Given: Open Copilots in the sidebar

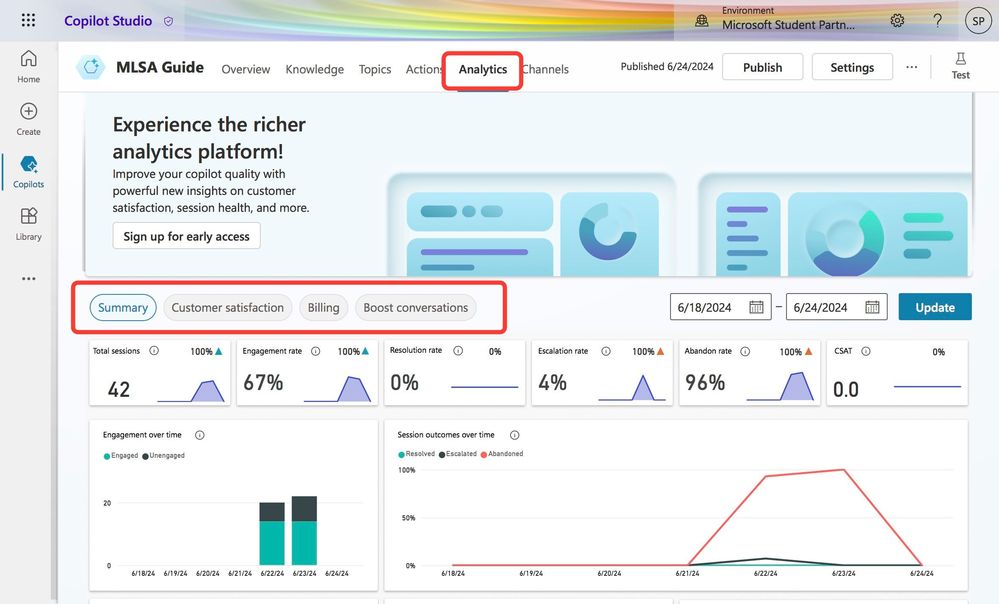Looking at the screenshot, I should 28,171.
